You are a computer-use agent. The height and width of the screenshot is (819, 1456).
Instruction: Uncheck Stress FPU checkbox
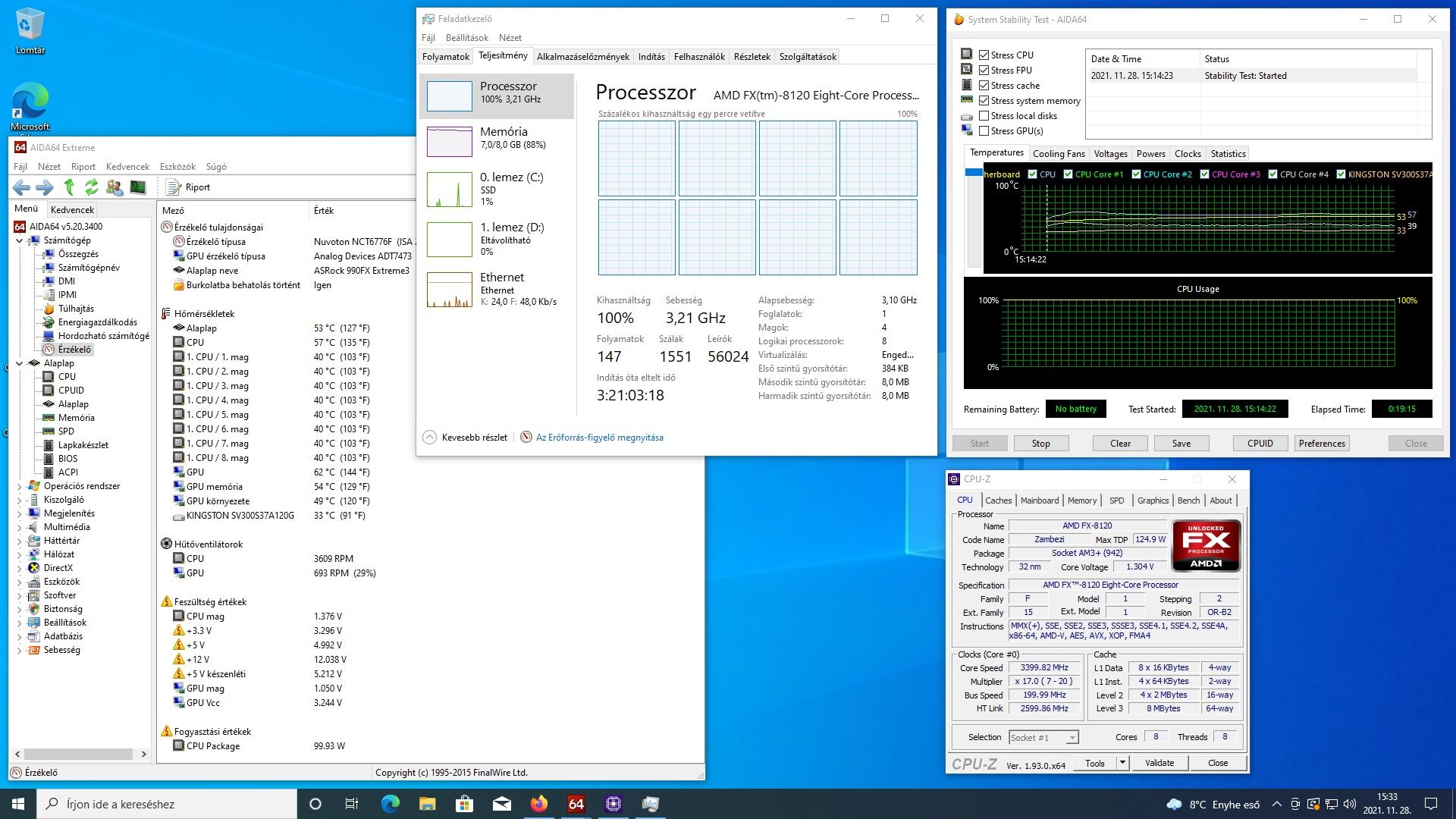984,70
